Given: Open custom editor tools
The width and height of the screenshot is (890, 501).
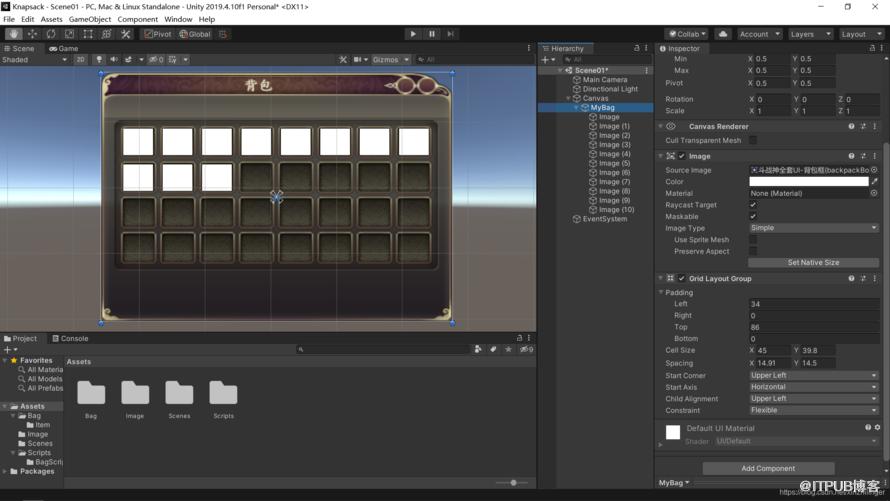Looking at the screenshot, I should pyautogui.click(x=125, y=34).
